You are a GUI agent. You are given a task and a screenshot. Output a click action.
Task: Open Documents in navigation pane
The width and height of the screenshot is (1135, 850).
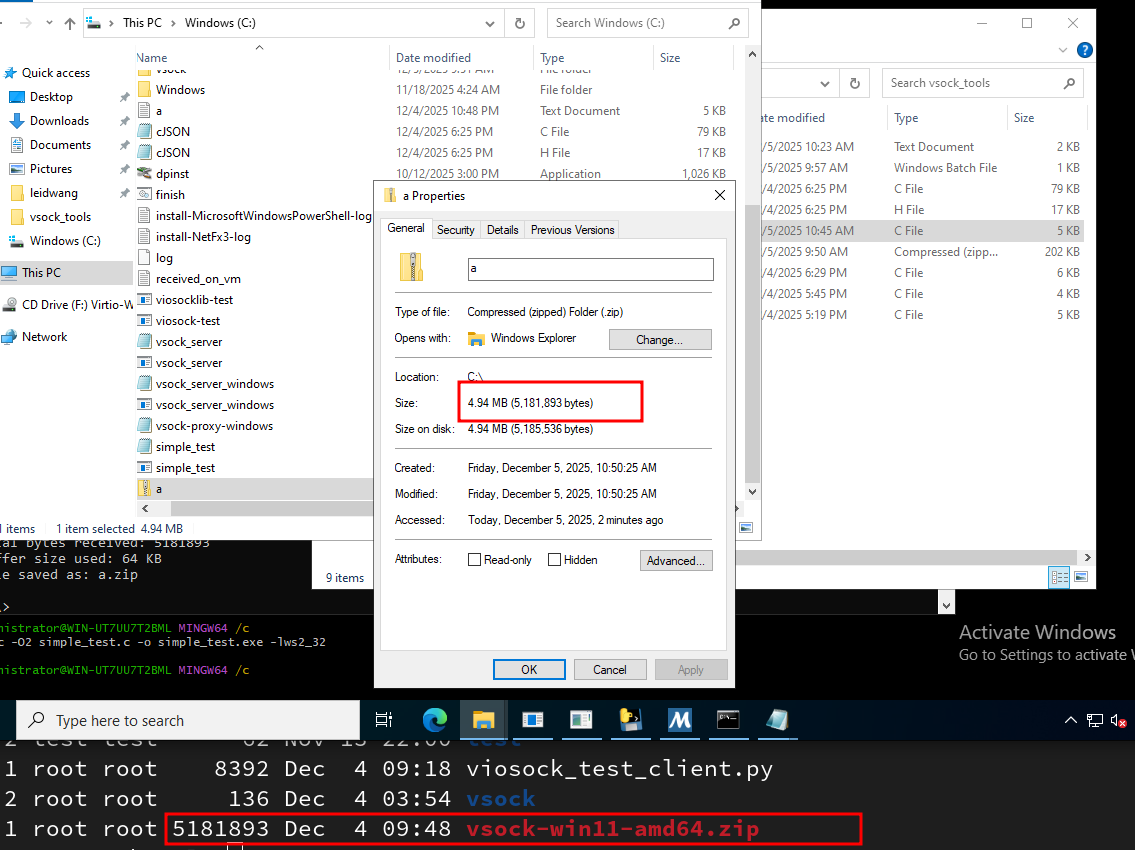click(60, 145)
